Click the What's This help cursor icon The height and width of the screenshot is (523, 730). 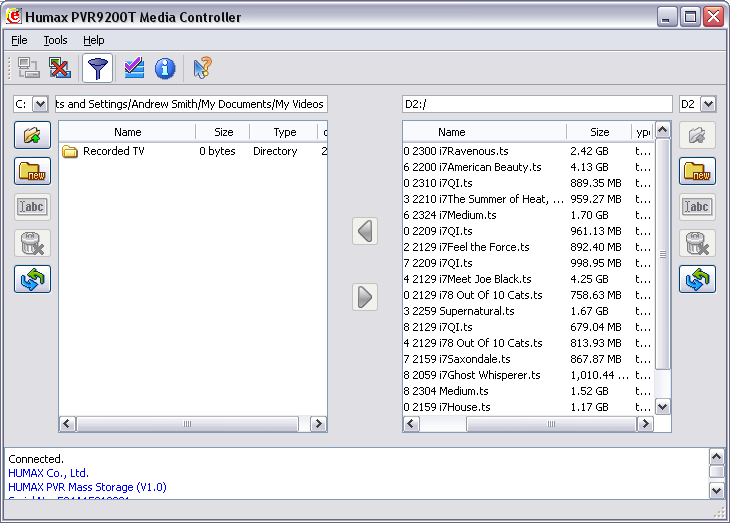(x=203, y=68)
